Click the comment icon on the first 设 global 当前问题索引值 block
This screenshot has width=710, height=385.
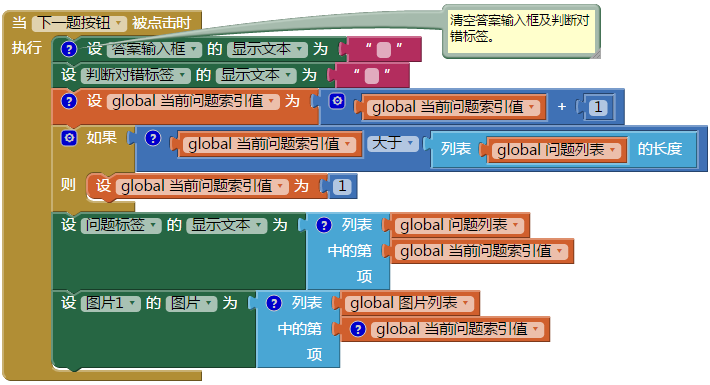click(69, 101)
